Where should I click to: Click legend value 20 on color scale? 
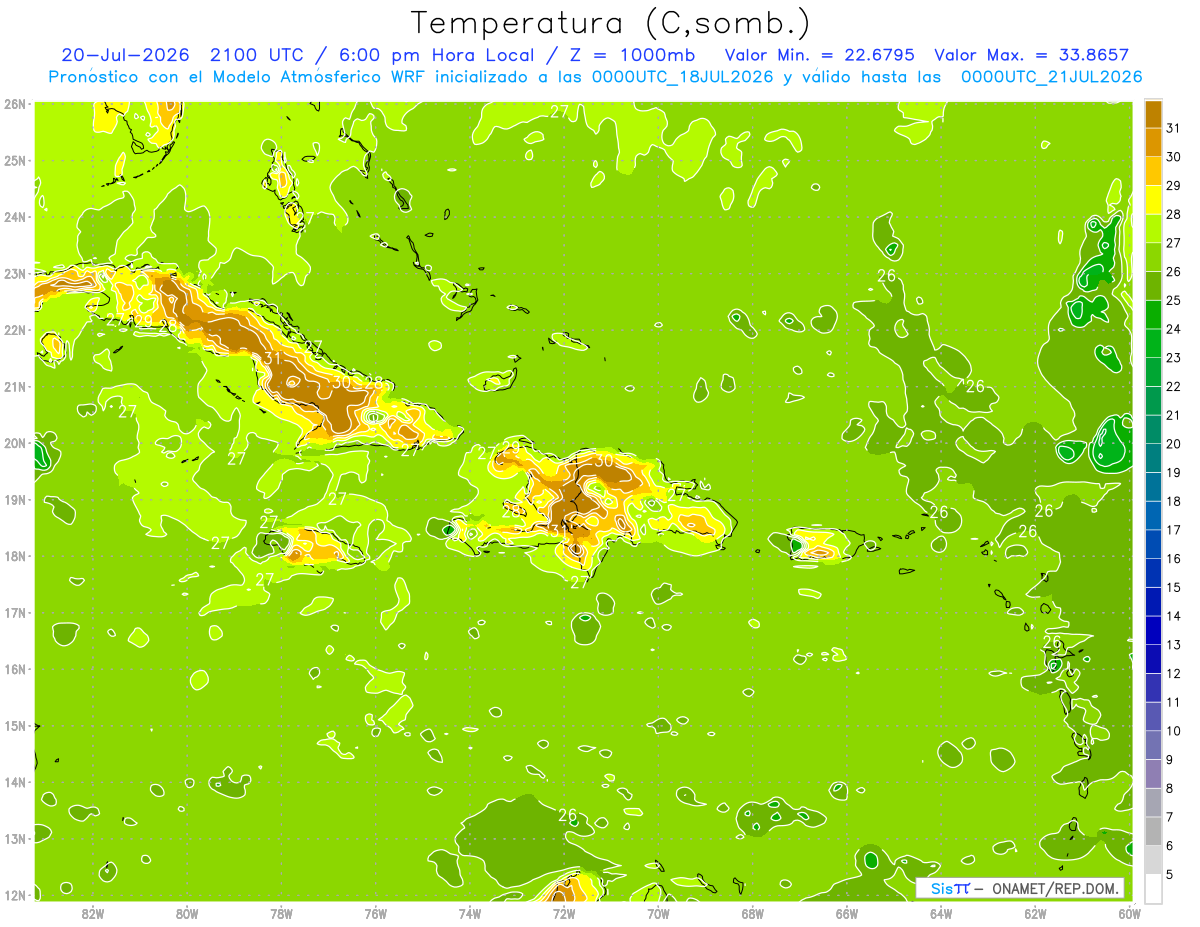[x=1174, y=443]
